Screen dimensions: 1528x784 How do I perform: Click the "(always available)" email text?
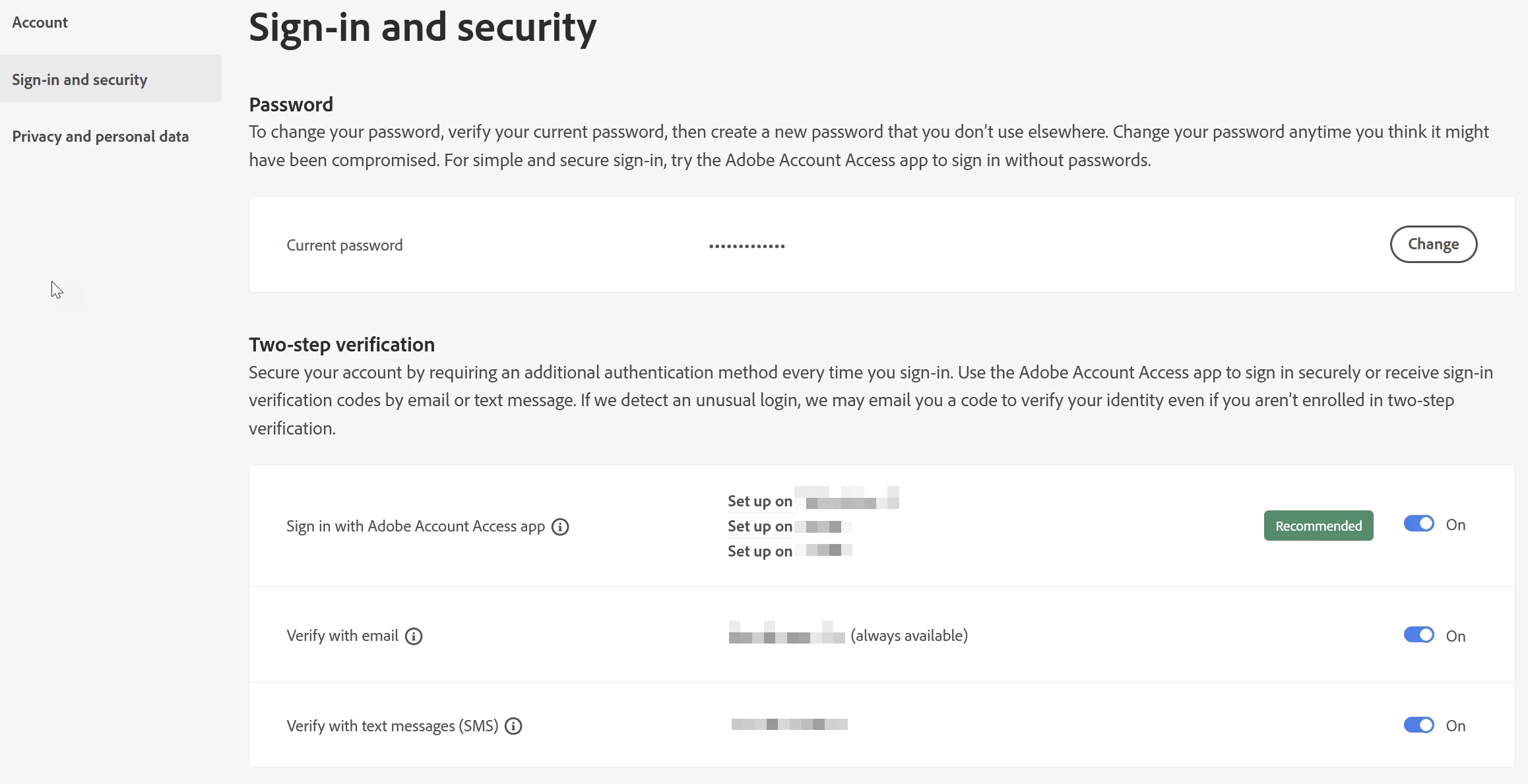[x=909, y=636]
